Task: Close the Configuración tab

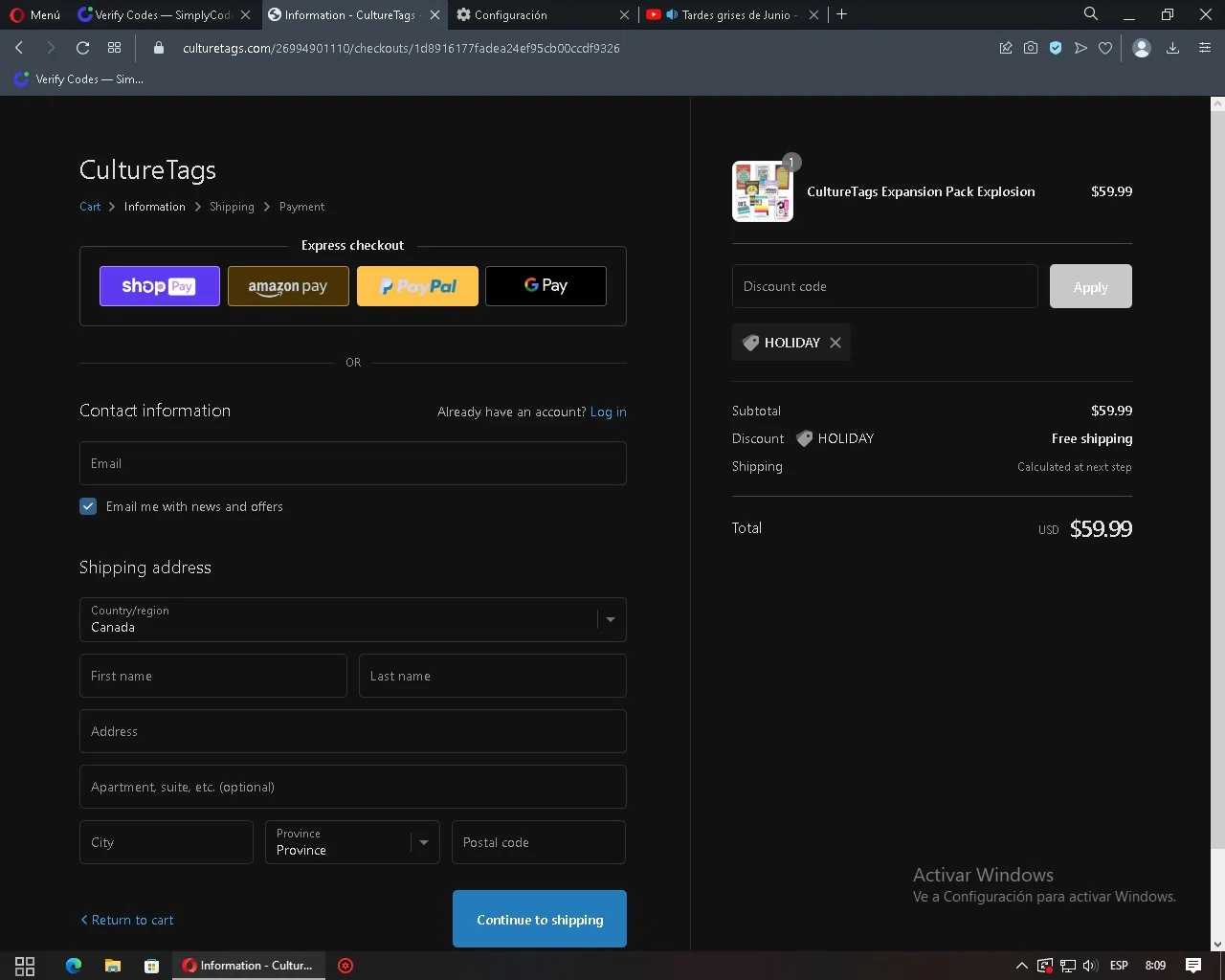Action: coord(624,14)
